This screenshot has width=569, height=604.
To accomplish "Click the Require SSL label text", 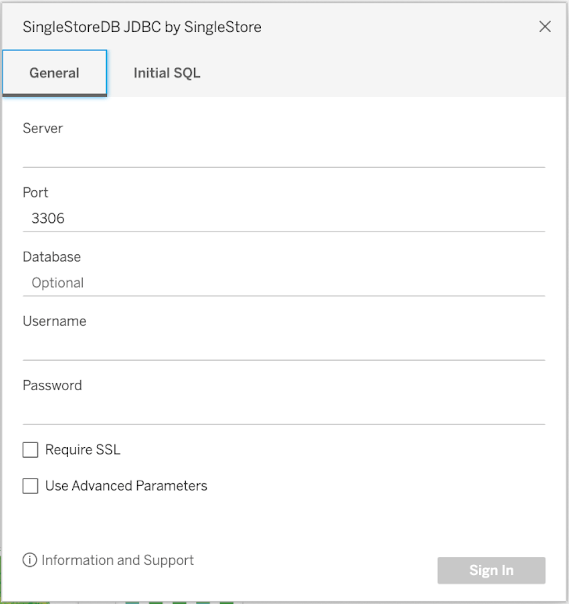I will tap(83, 450).
